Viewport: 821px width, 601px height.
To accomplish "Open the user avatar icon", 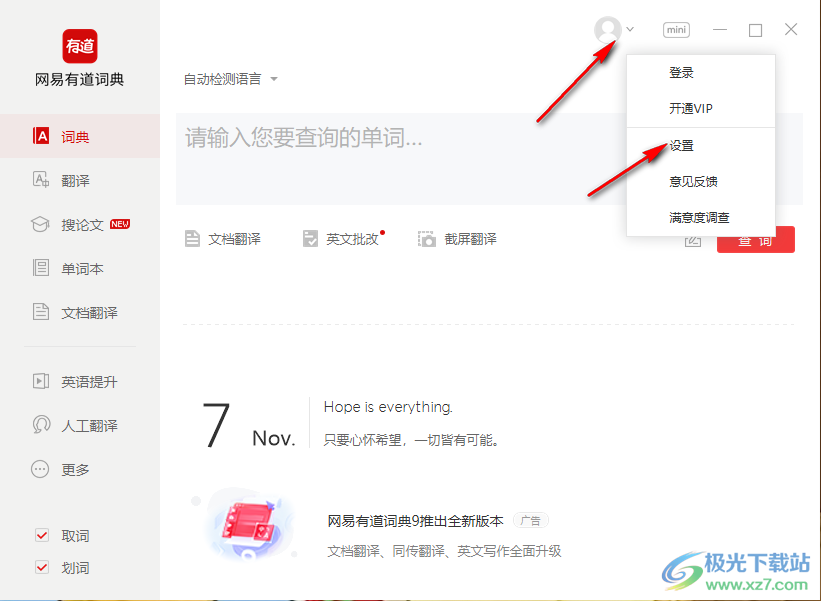I will click(607, 30).
